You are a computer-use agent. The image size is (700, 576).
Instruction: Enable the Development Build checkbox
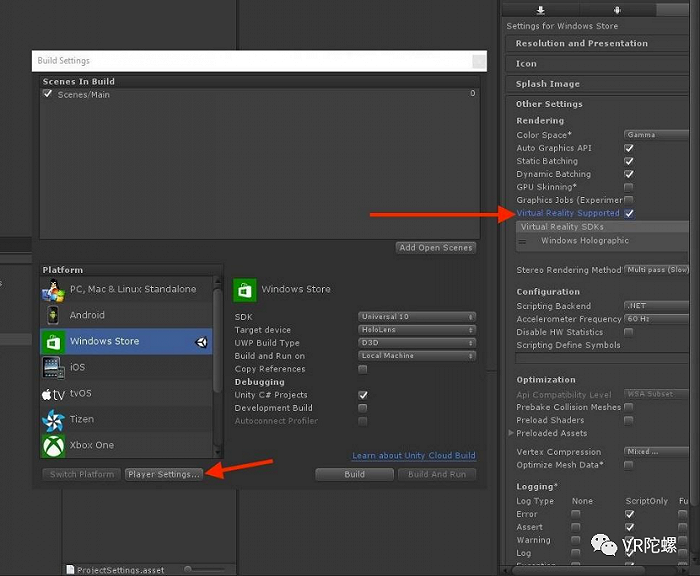(x=363, y=408)
